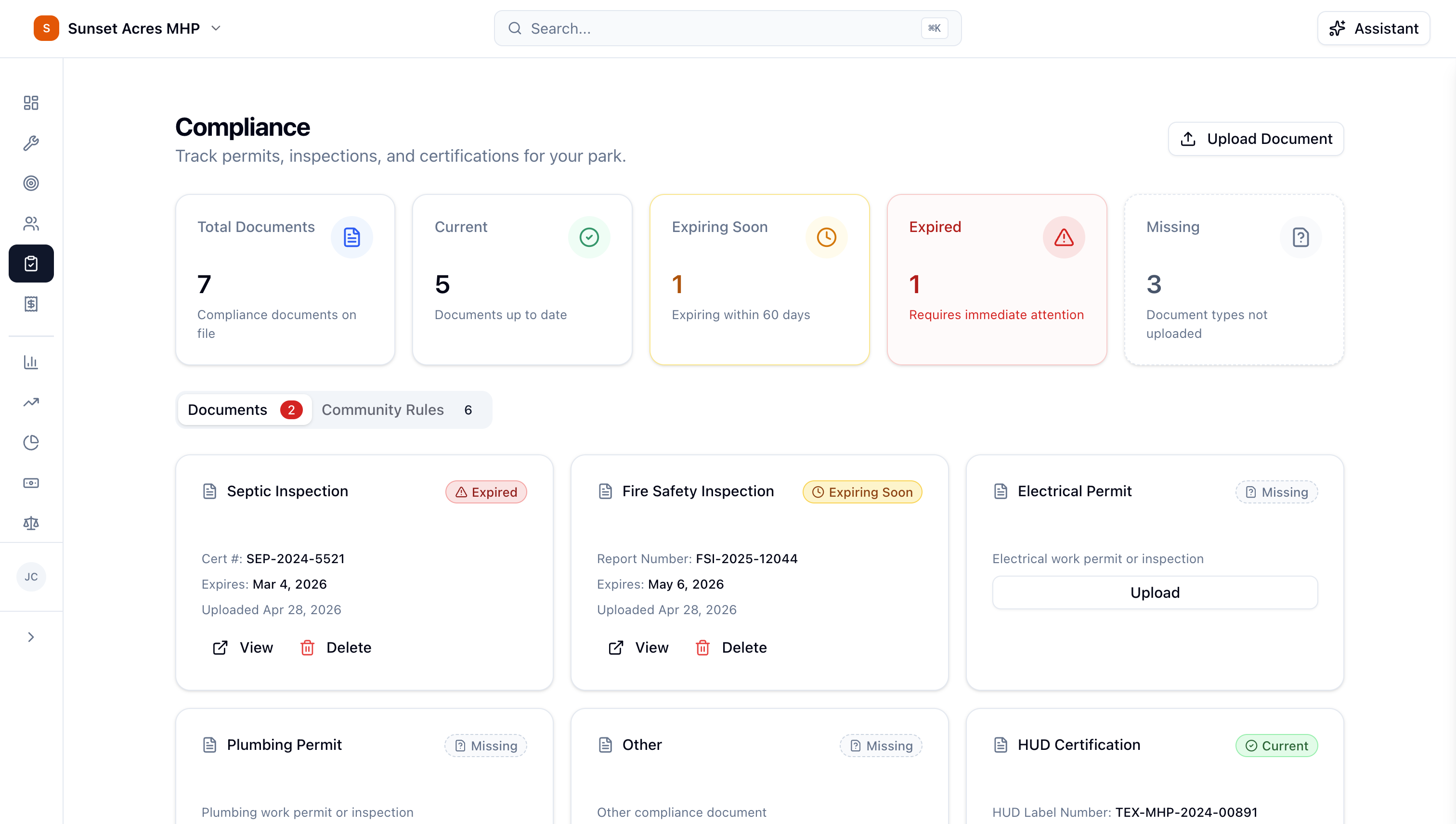1456x824 pixels.
Task: Open the Sunset Acres MHP park switcher
Action: tap(128, 28)
